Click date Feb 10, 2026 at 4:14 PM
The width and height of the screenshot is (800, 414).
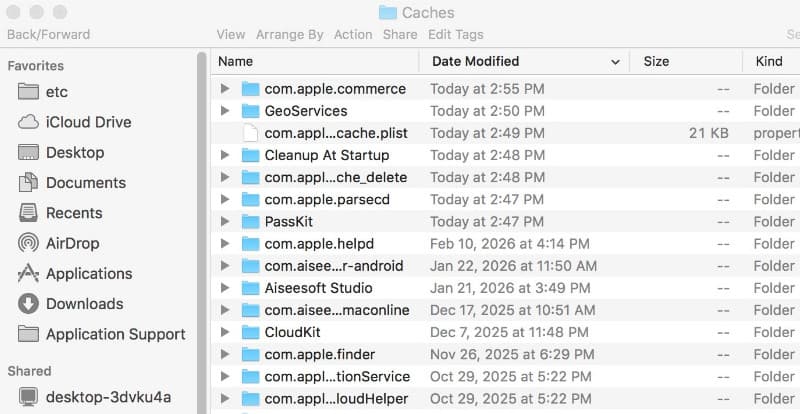coord(510,244)
